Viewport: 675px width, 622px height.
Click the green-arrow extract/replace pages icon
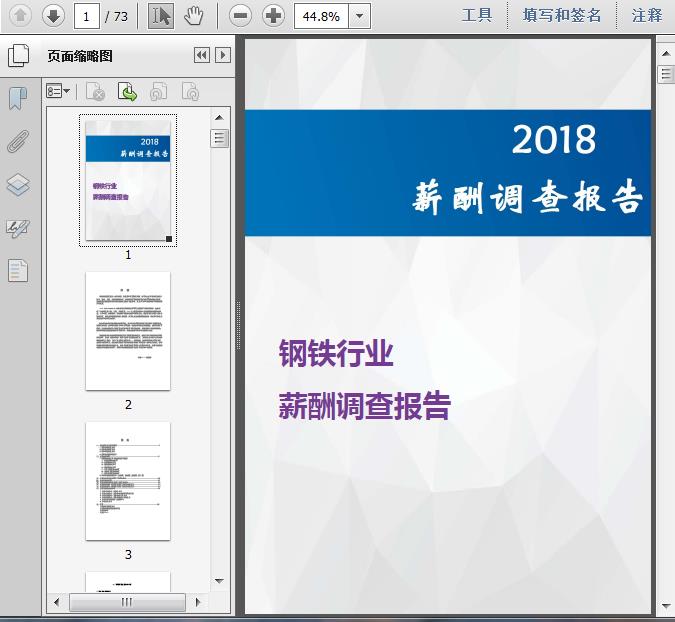[x=127, y=92]
